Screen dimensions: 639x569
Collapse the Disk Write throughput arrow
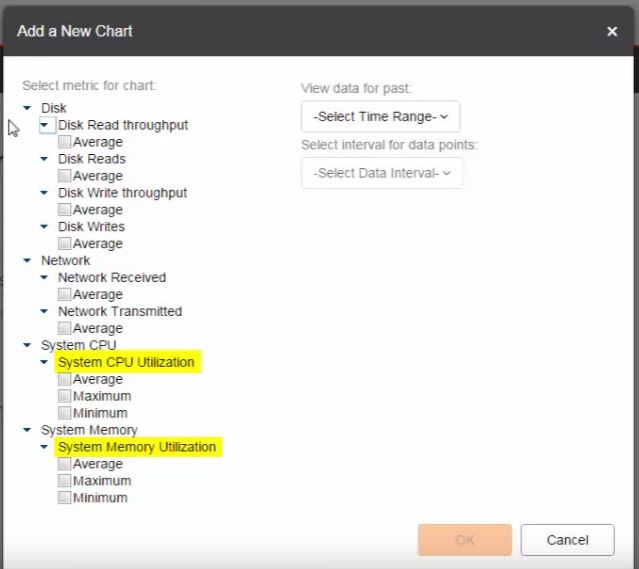(x=44, y=193)
